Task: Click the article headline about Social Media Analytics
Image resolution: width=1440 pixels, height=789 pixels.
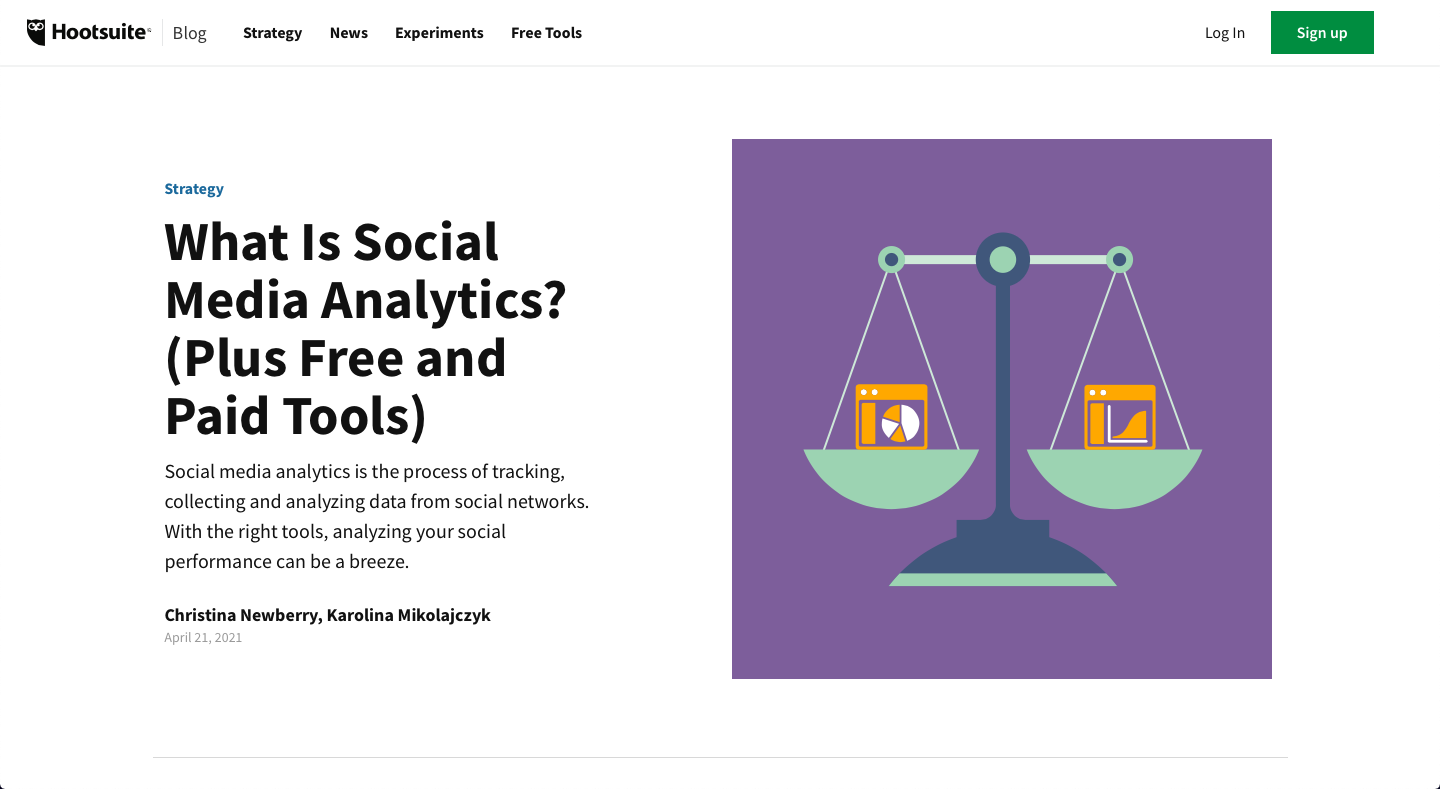Action: (365, 328)
